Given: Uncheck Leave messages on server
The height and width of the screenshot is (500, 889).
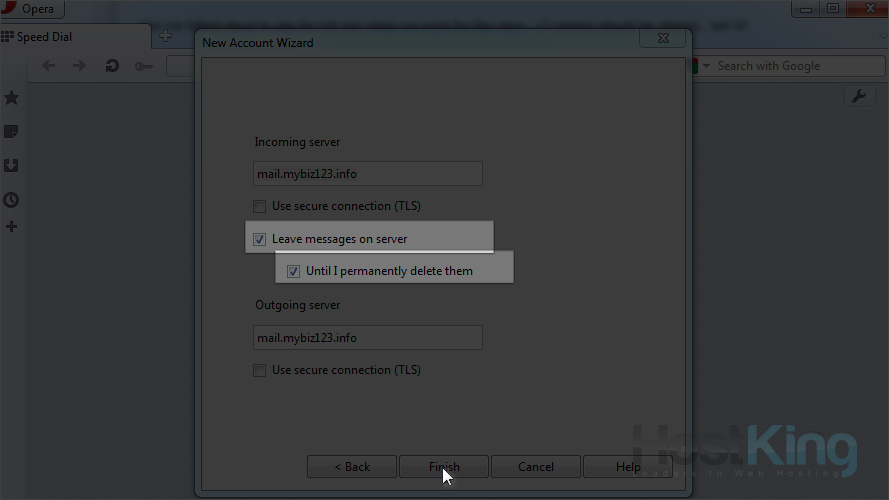Looking at the screenshot, I should 260,239.
